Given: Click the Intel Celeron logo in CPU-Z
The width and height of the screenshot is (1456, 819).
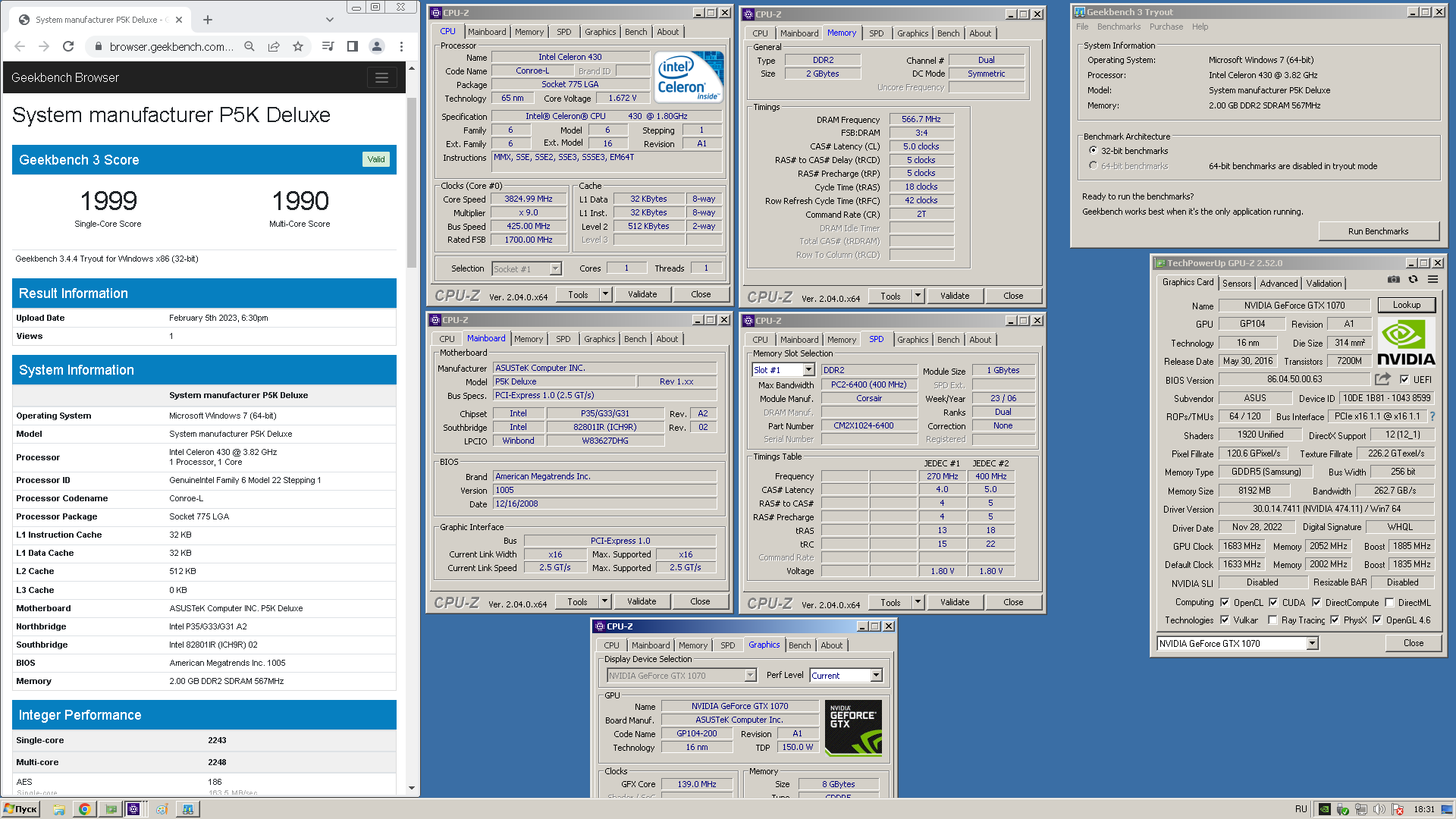Looking at the screenshot, I should [689, 77].
